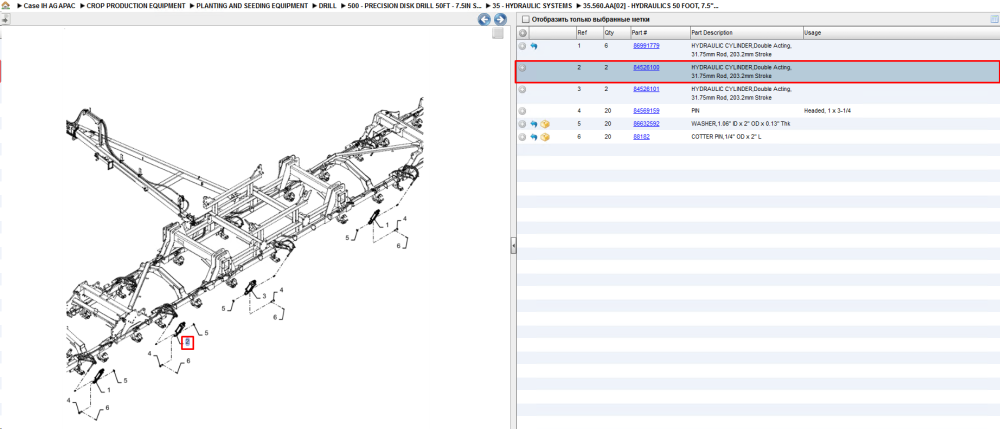
Task: Click the round add icon for the COTTER PIN row
Action: pos(522,137)
